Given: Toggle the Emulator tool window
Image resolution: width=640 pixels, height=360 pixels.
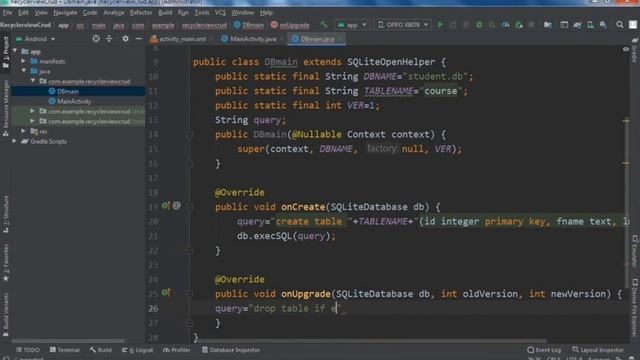Looking at the screenshot, I should pos(635,251).
